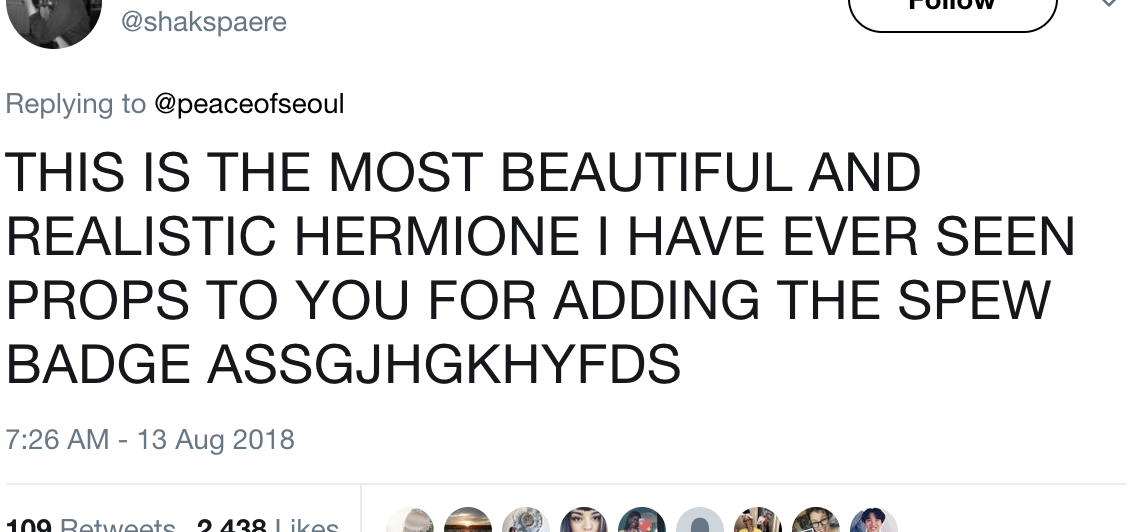Click the "Replying to" label text

point(76,104)
